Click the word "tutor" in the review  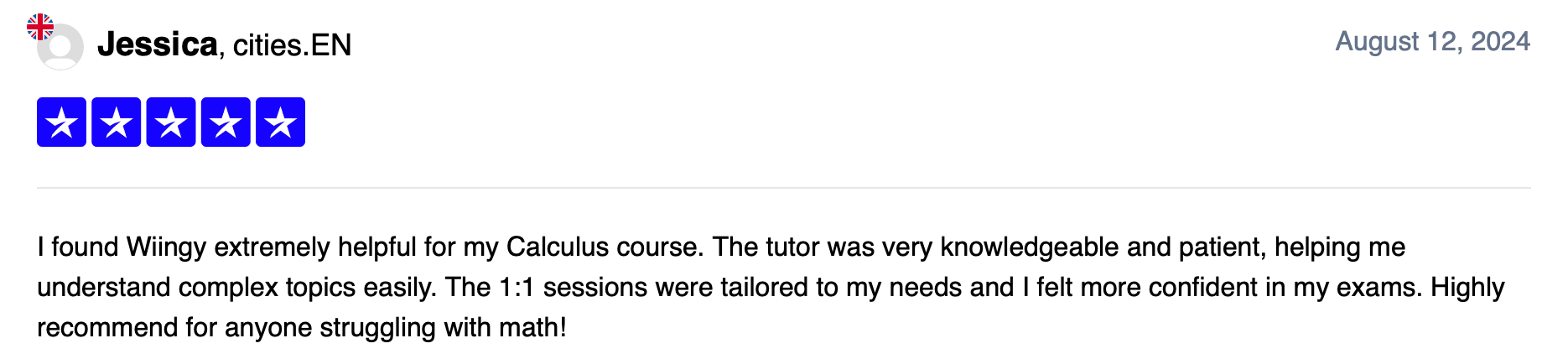792,247
